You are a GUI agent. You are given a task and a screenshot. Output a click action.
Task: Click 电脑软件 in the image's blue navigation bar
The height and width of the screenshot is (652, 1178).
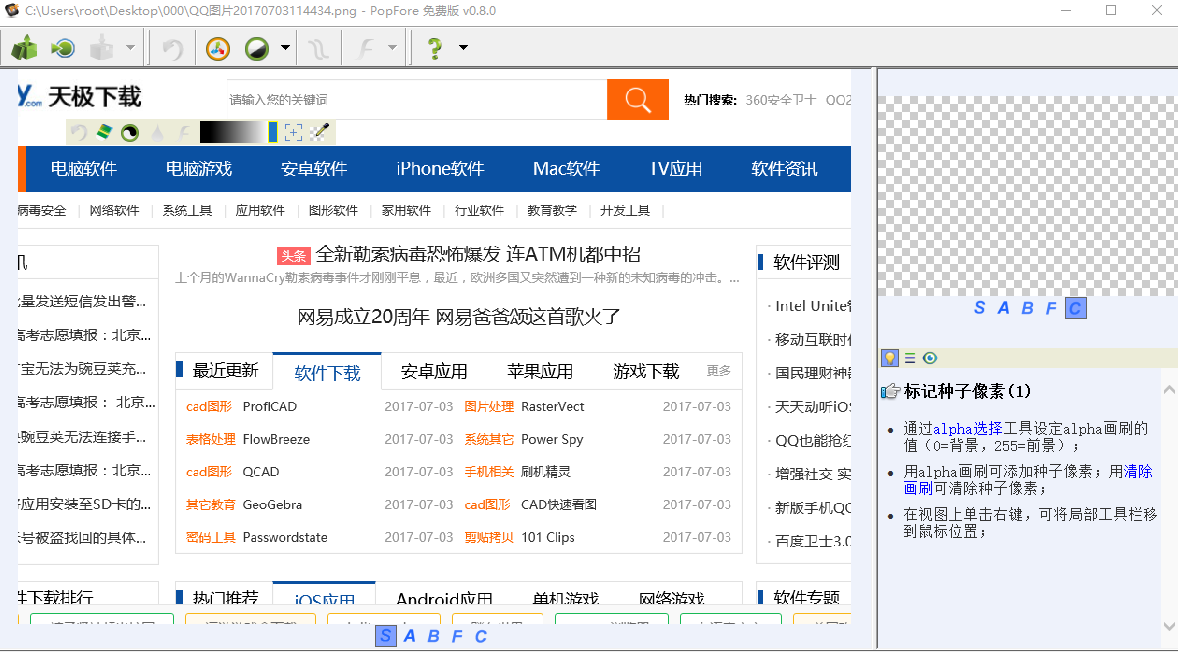click(x=83, y=169)
